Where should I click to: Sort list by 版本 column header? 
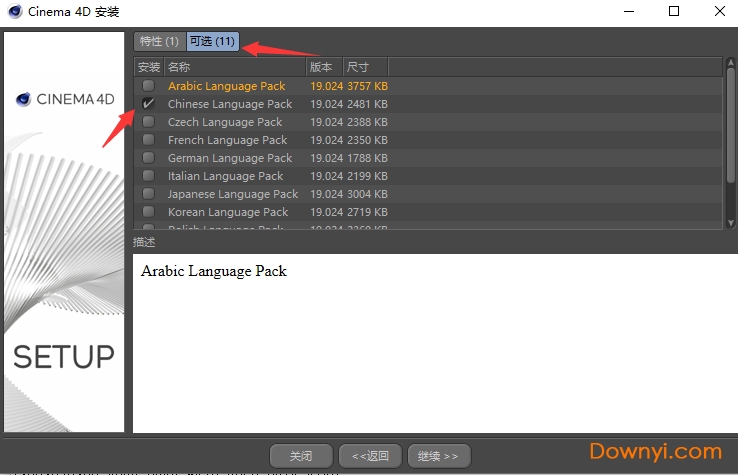[324, 67]
